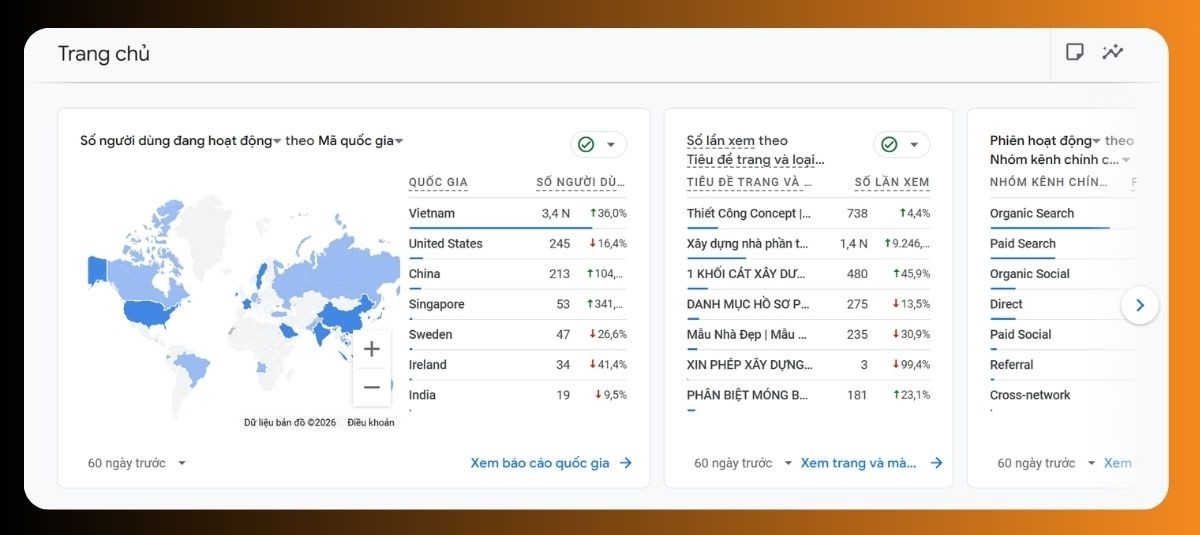
Task: Open the Mã quốc gia dimension dropdown
Action: pyautogui.click(x=399, y=141)
